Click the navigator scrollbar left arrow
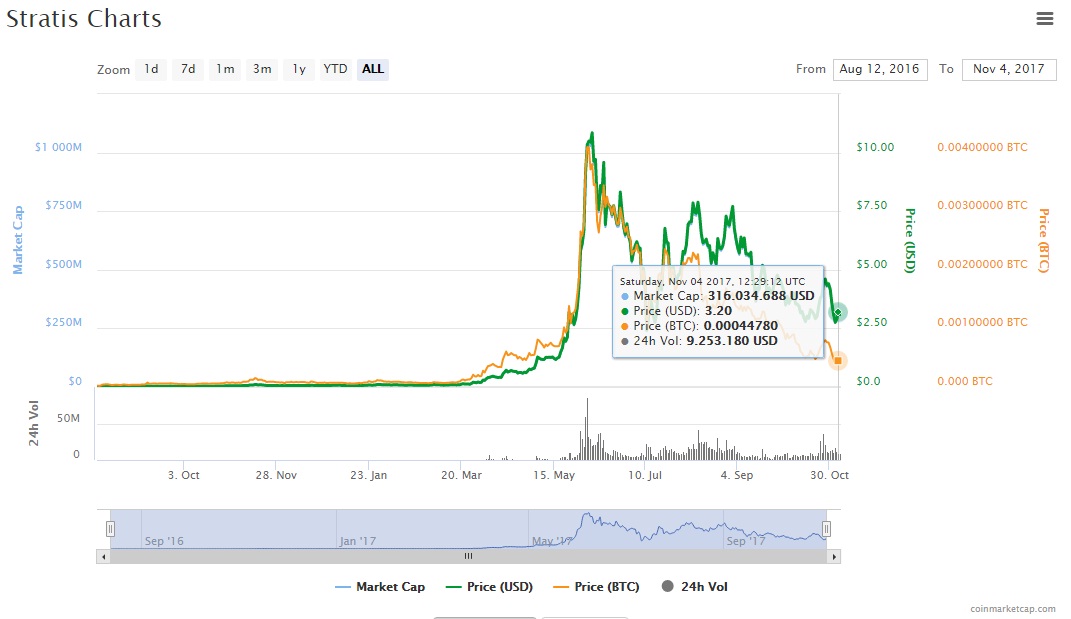This screenshot has height=619, width=1071. coord(103,557)
